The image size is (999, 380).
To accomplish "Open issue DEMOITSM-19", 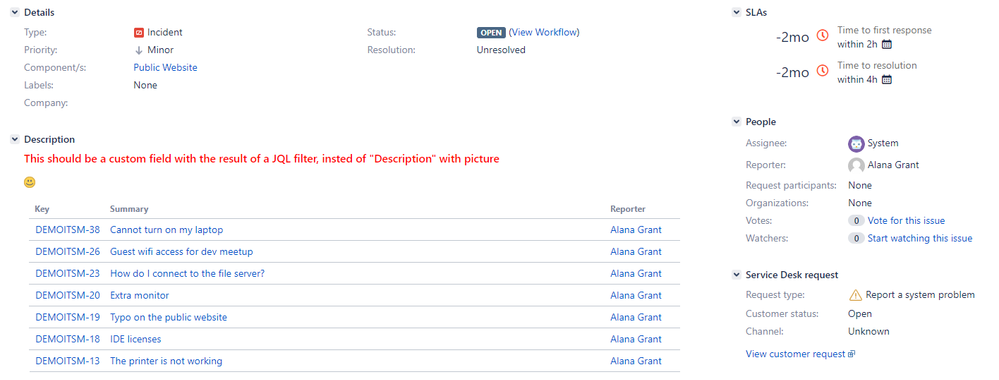I will coord(68,317).
